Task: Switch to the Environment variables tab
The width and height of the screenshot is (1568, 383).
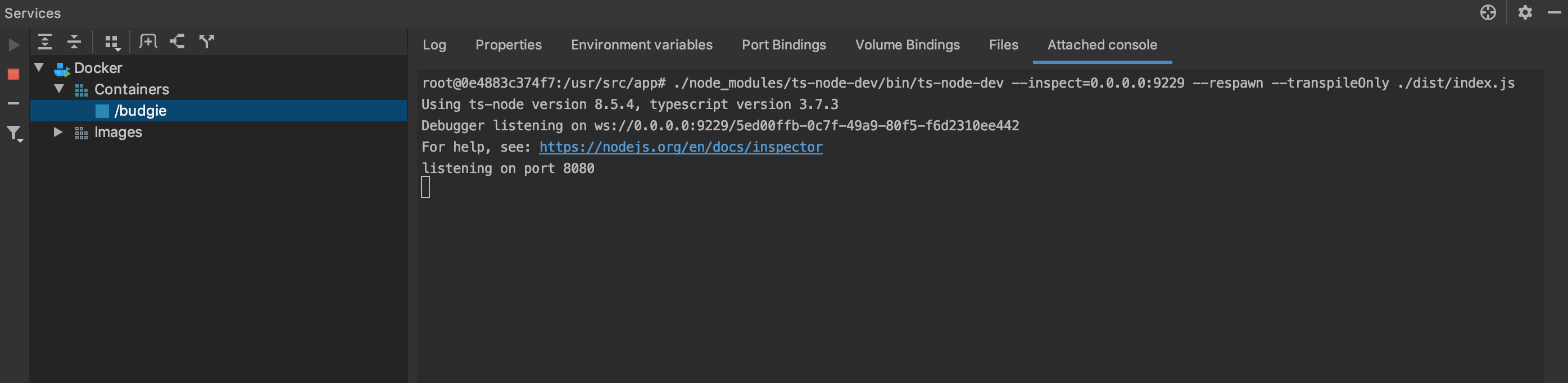Action: (x=641, y=44)
